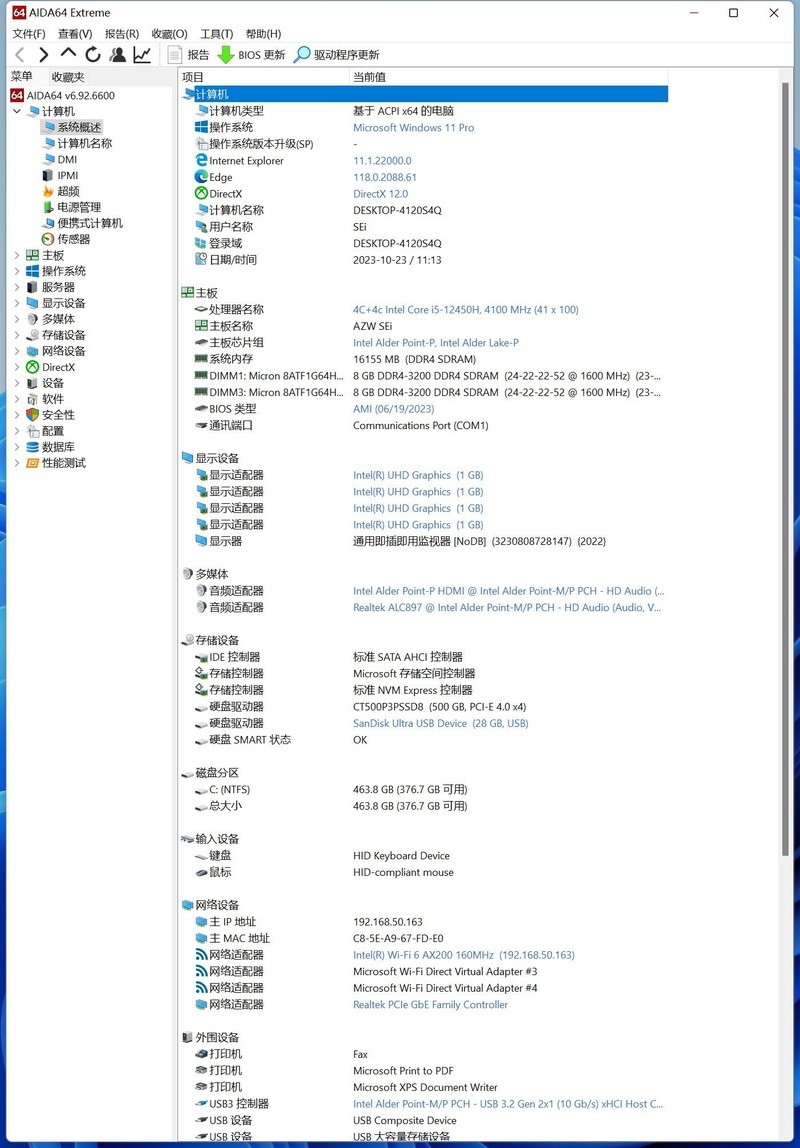The height and width of the screenshot is (1148, 800).
Task: Click the Microsoft Windows 11 Pro link
Action: (x=413, y=127)
